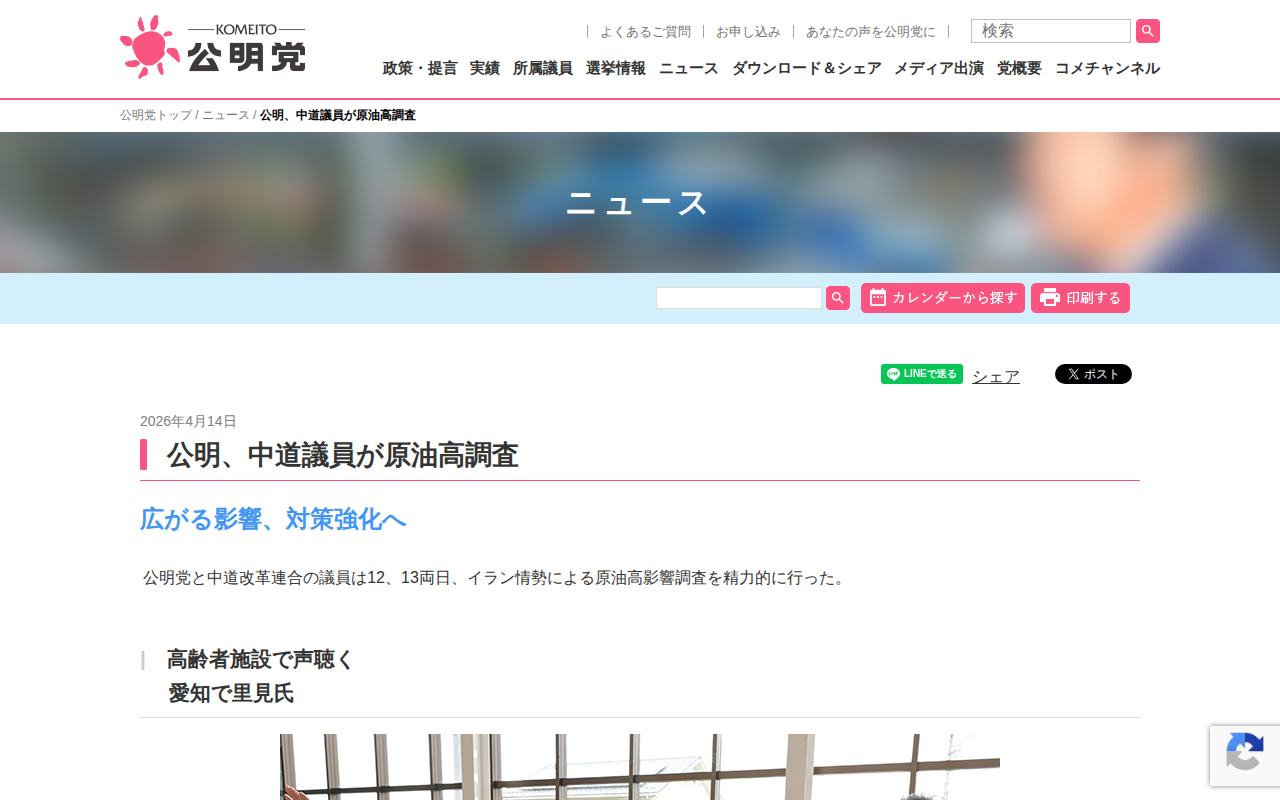Click the headline 公明、中道議員が原油高調査

[x=342, y=455]
